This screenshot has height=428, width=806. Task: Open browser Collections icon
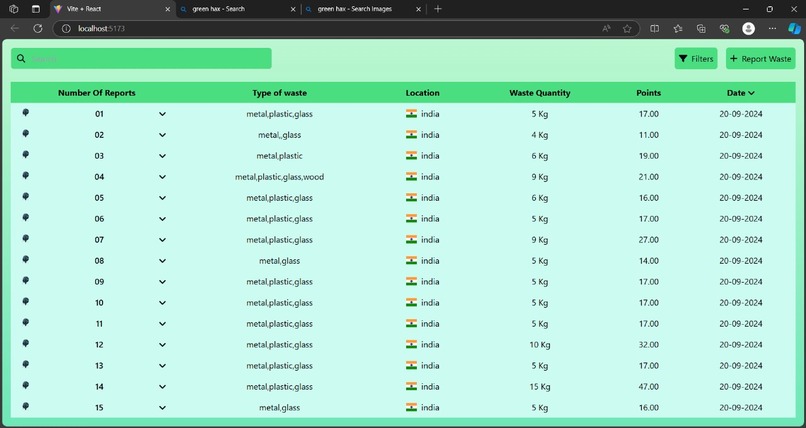pos(701,29)
